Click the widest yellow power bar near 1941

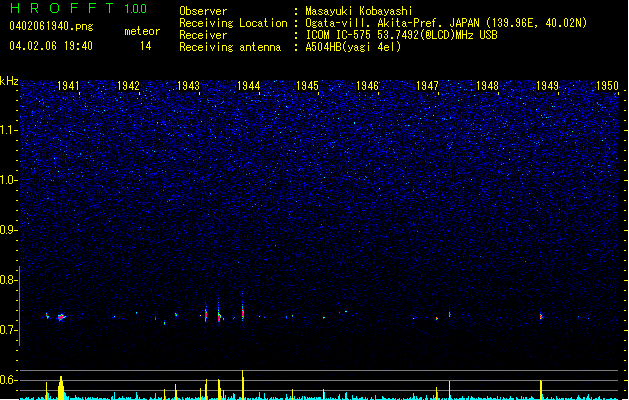pyautogui.click(x=61, y=388)
